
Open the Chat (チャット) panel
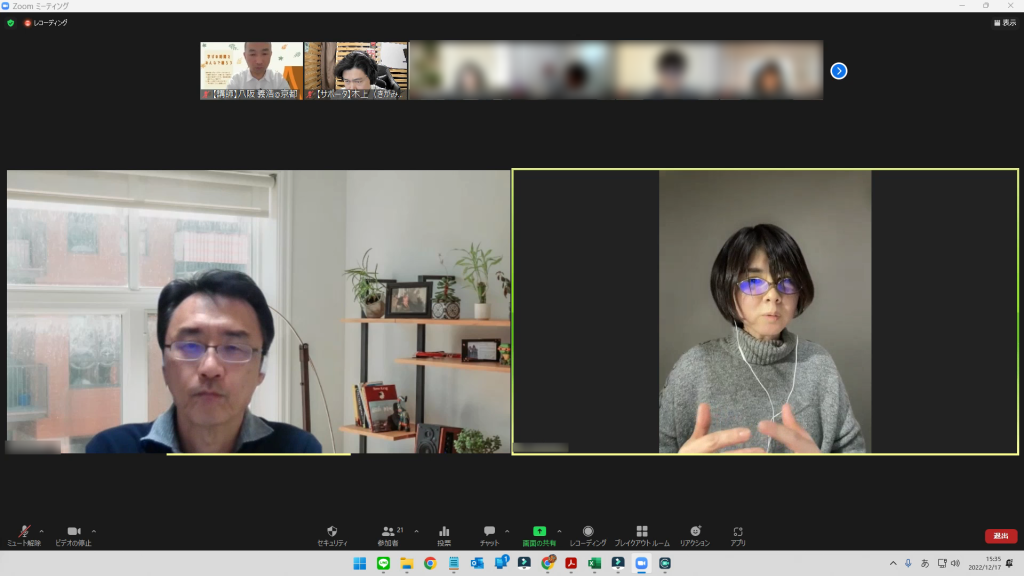tap(489, 535)
